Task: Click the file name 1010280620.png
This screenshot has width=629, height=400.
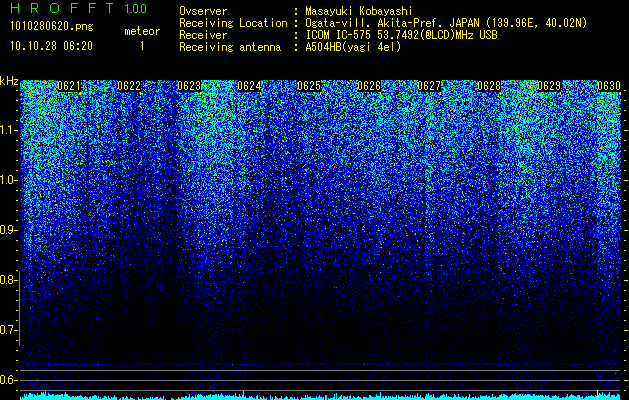Action: coord(52,27)
